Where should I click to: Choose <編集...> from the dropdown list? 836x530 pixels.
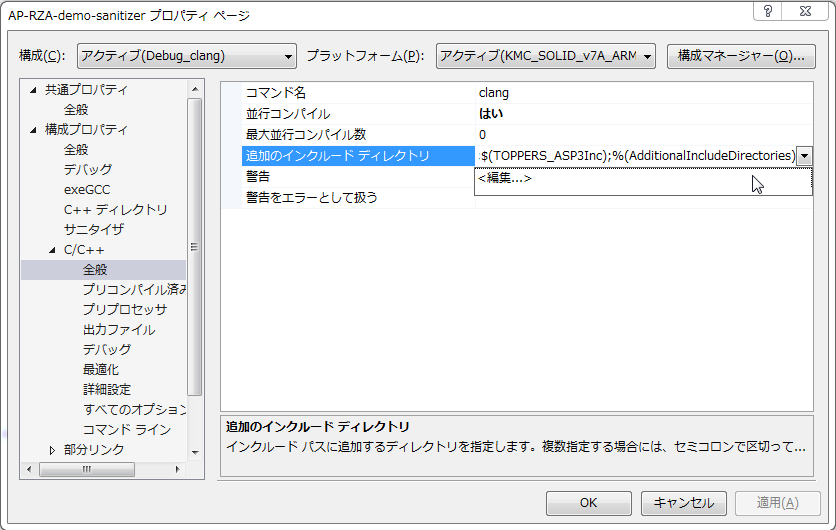pyautogui.click(x=505, y=179)
